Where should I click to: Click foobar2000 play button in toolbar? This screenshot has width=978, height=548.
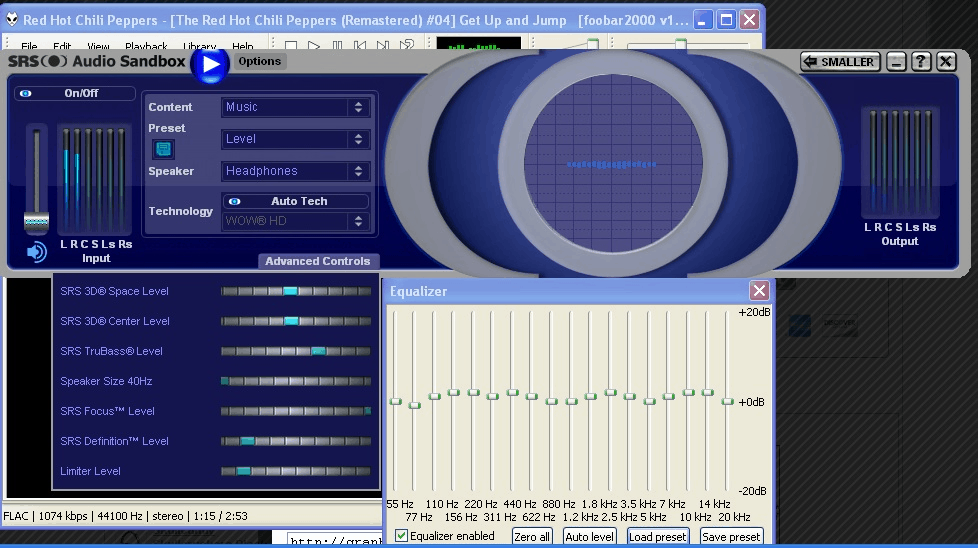tap(314, 45)
